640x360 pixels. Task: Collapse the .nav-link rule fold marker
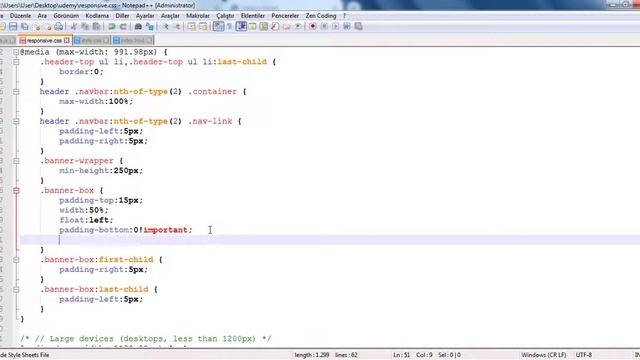[16, 121]
